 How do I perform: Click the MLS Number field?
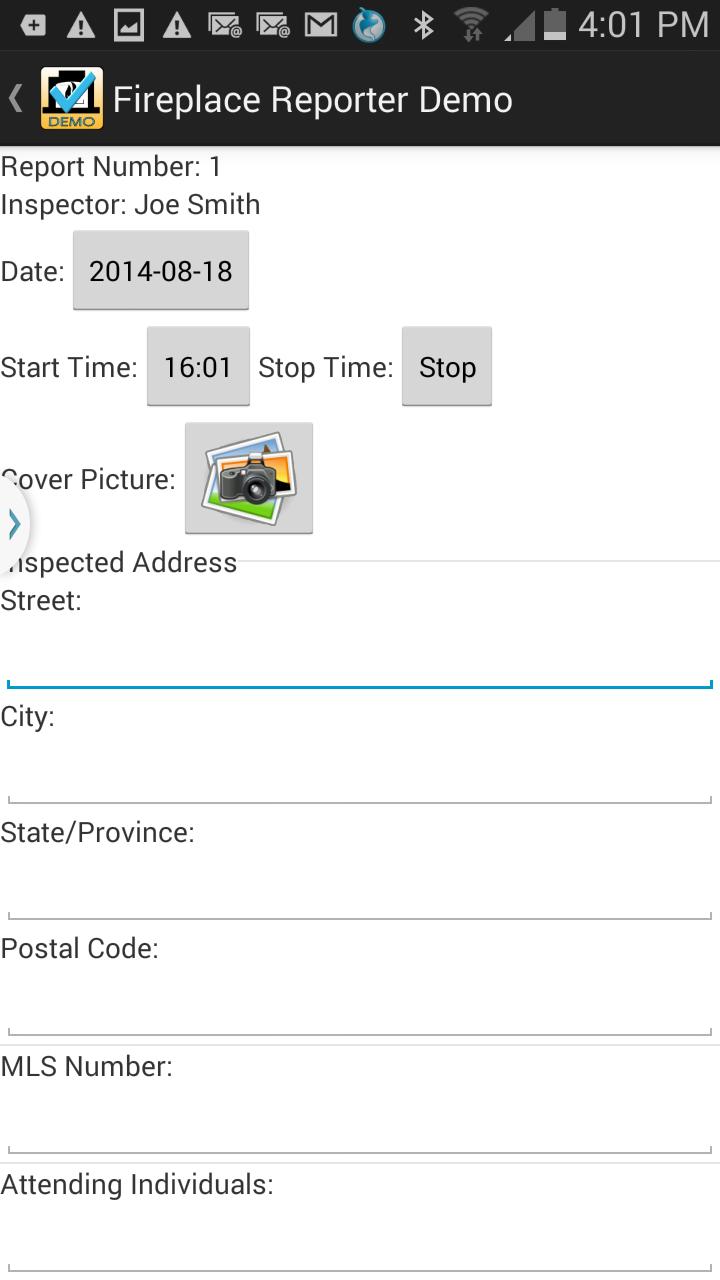pos(360,1126)
